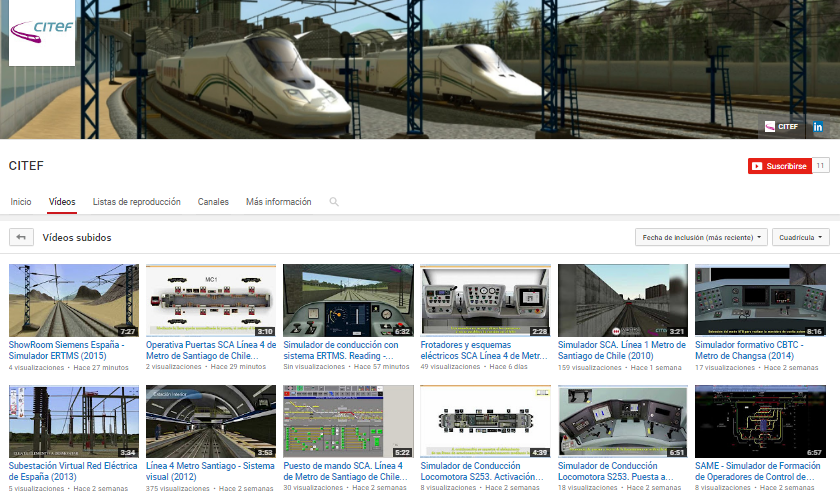
Task: Open the Más información tab
Action: point(278,202)
